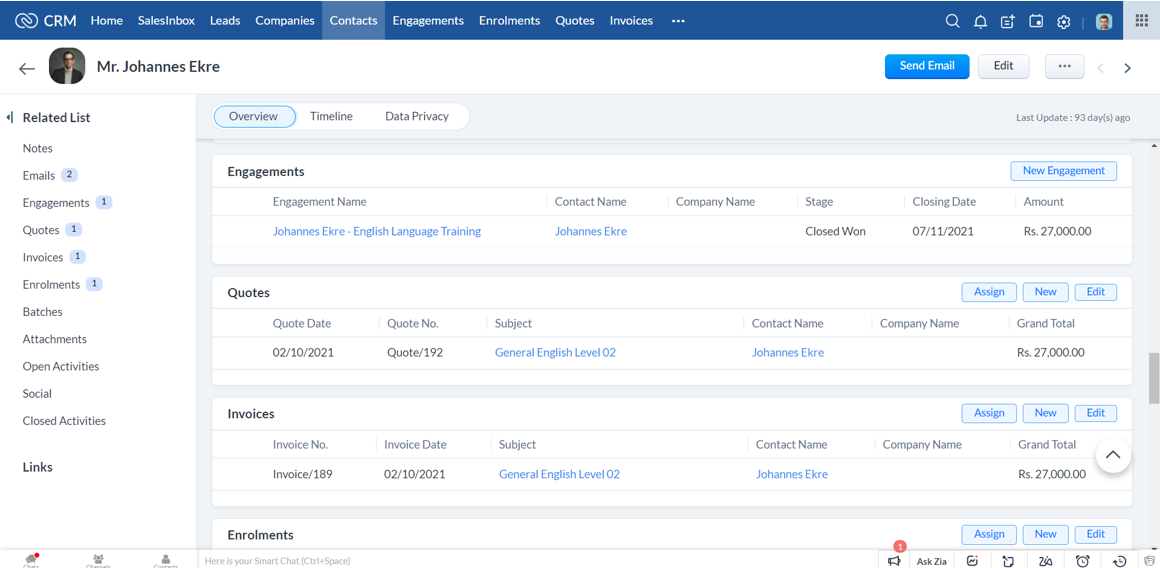Click New in the Invoices section
Screen dimensions: 1160x568
pos(1045,413)
